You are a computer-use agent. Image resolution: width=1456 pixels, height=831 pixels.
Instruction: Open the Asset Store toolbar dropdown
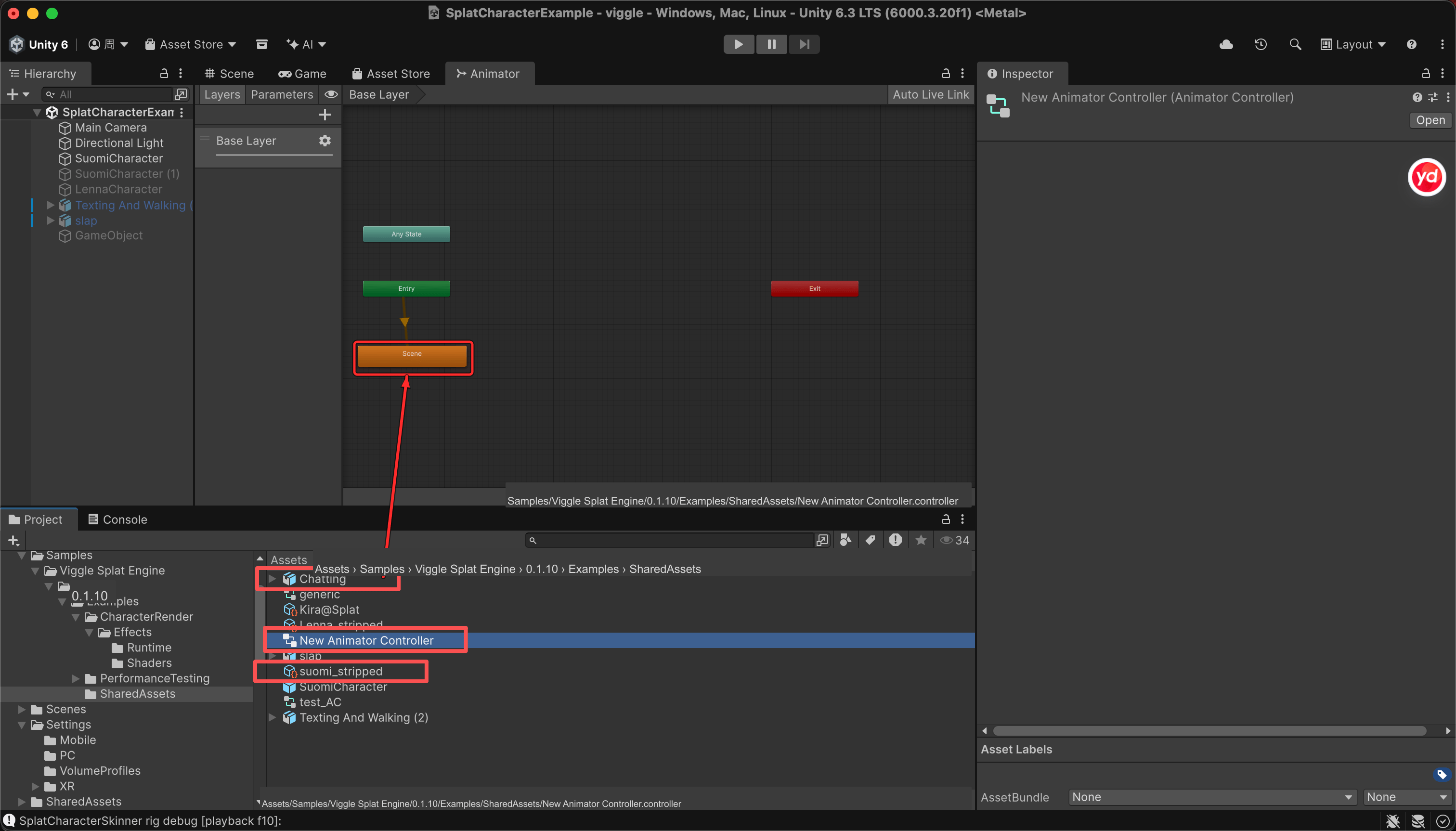pos(191,44)
